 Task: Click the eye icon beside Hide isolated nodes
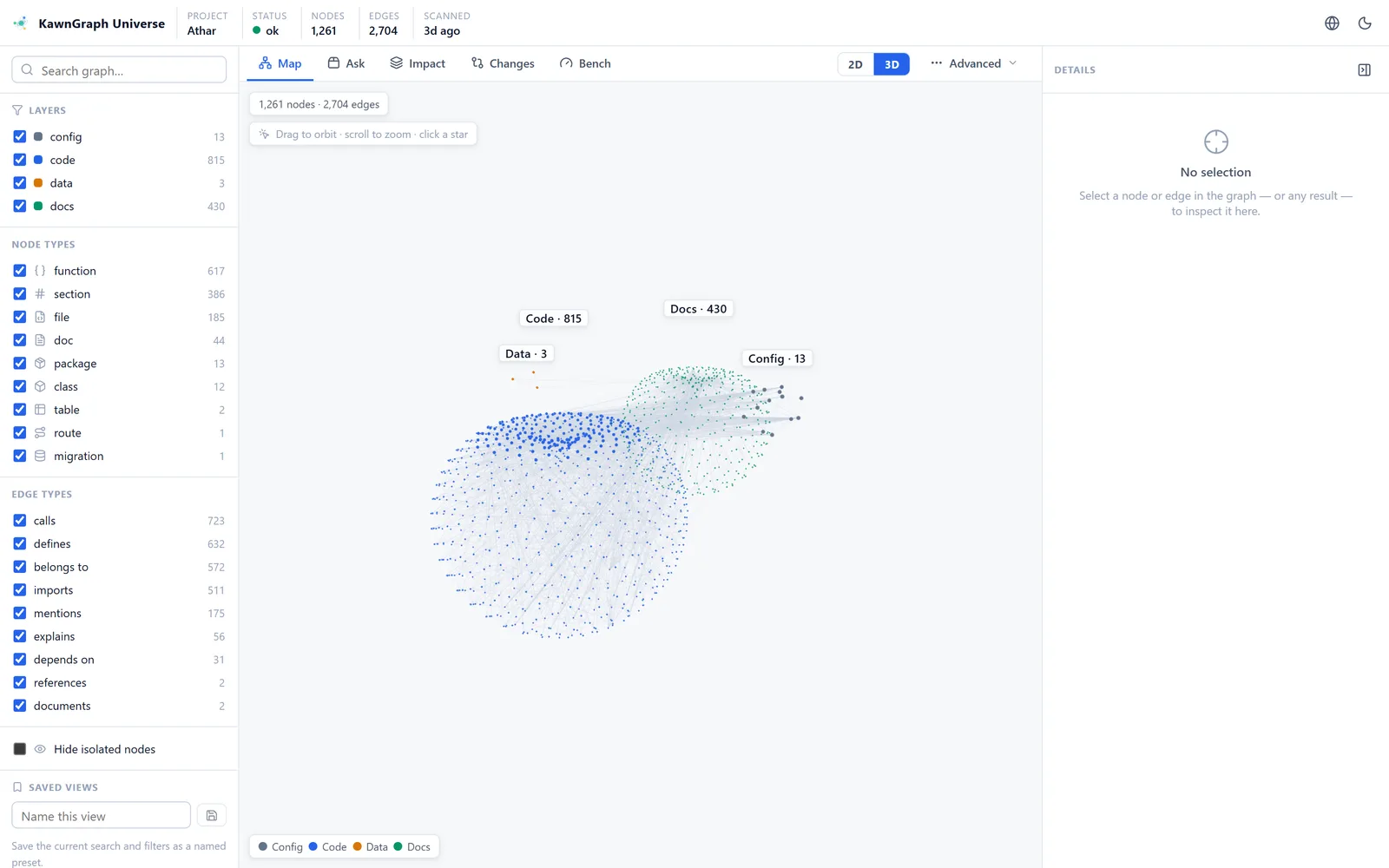point(40,749)
